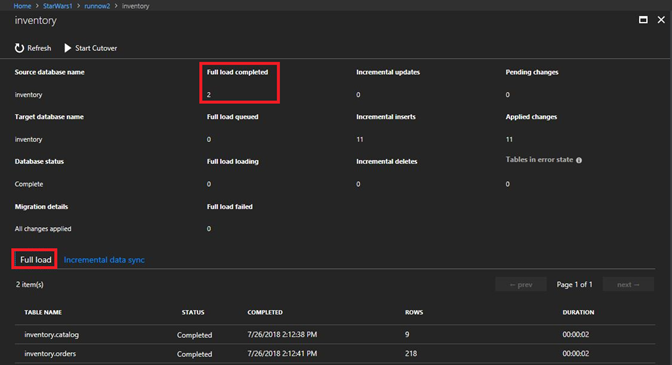Click Completed status for inventory.catalog

point(195,335)
